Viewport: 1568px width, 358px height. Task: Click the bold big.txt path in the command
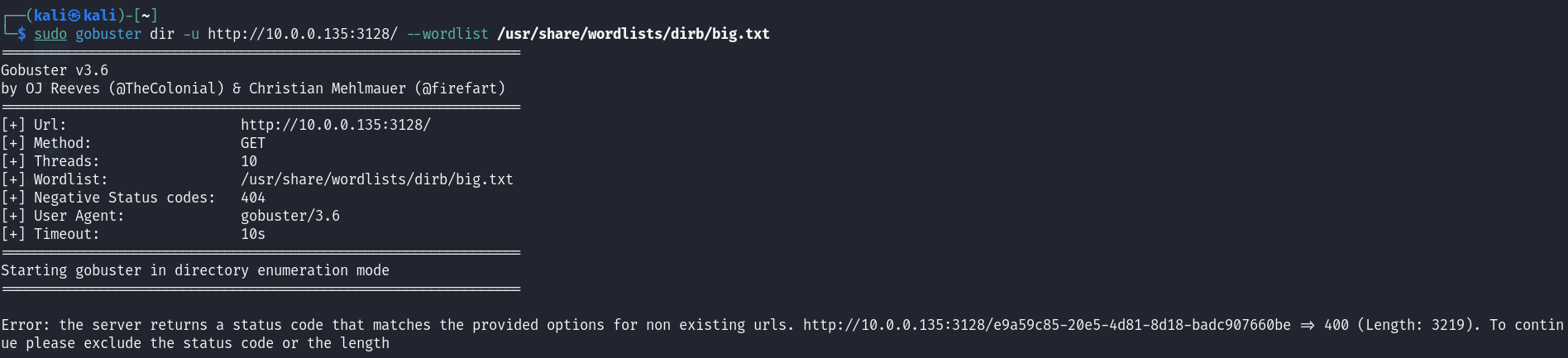633,34
